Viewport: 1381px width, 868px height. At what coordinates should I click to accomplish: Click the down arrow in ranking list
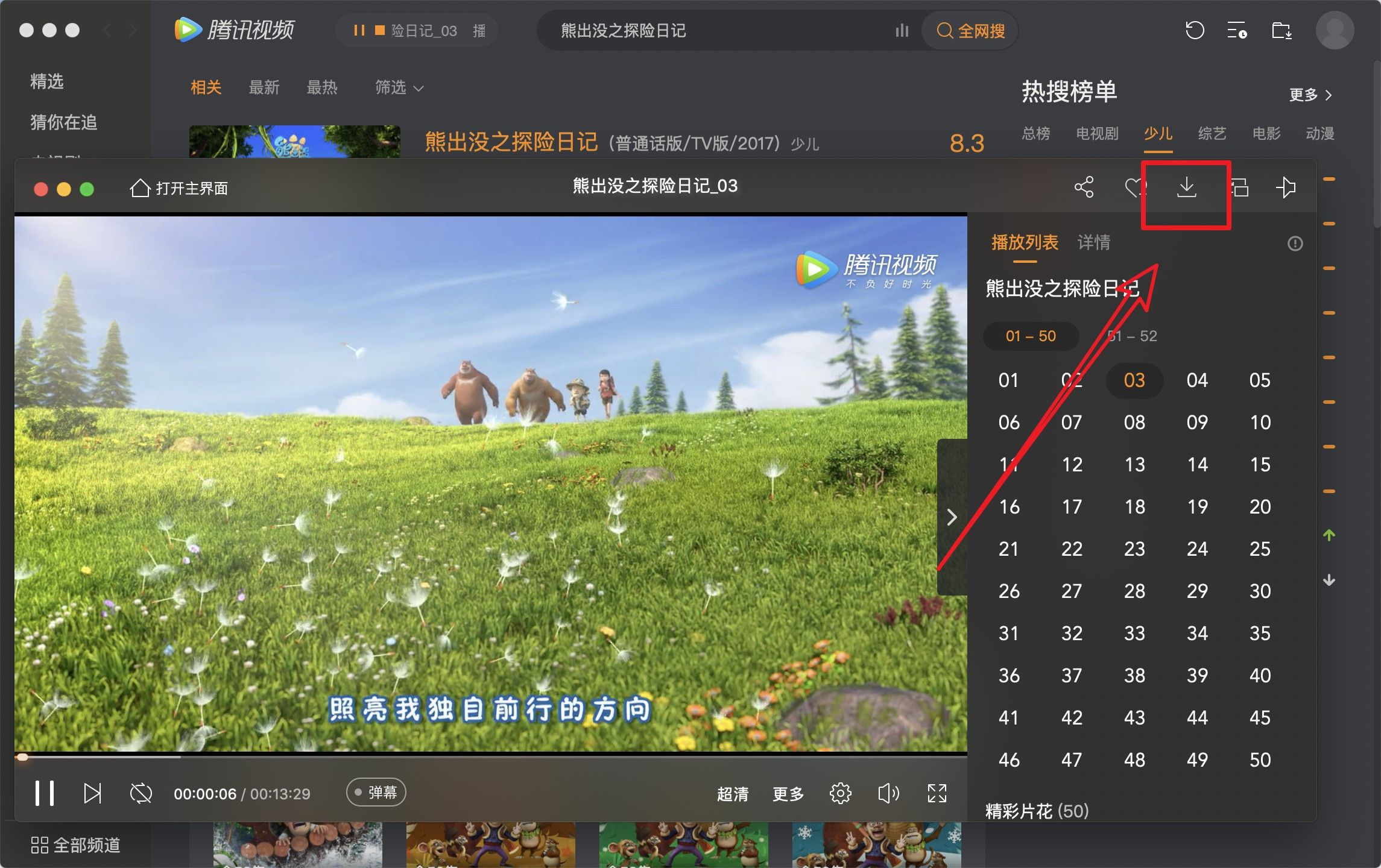1329,580
